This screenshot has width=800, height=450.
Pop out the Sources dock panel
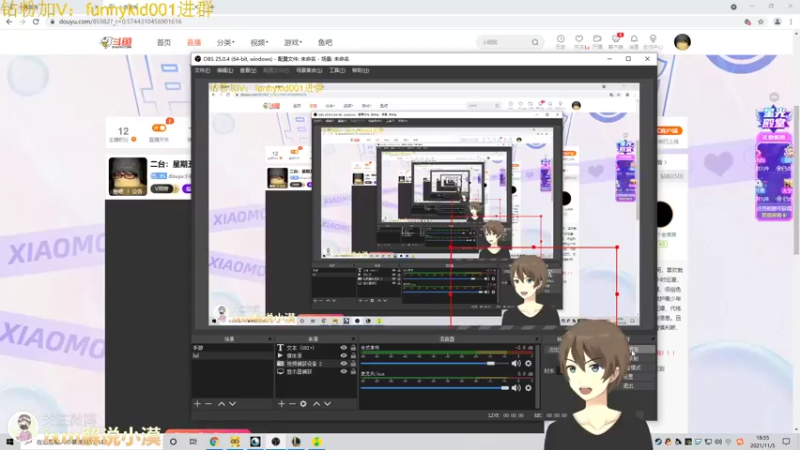click(x=353, y=339)
